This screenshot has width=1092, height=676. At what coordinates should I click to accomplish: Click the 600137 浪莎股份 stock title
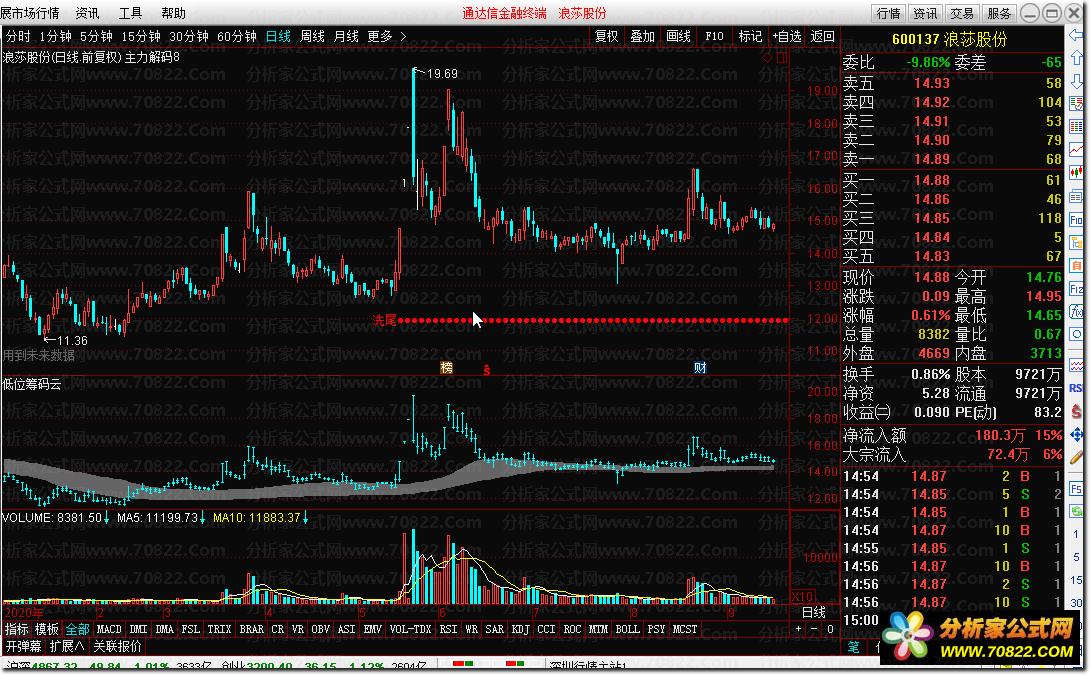pyautogui.click(x=949, y=40)
